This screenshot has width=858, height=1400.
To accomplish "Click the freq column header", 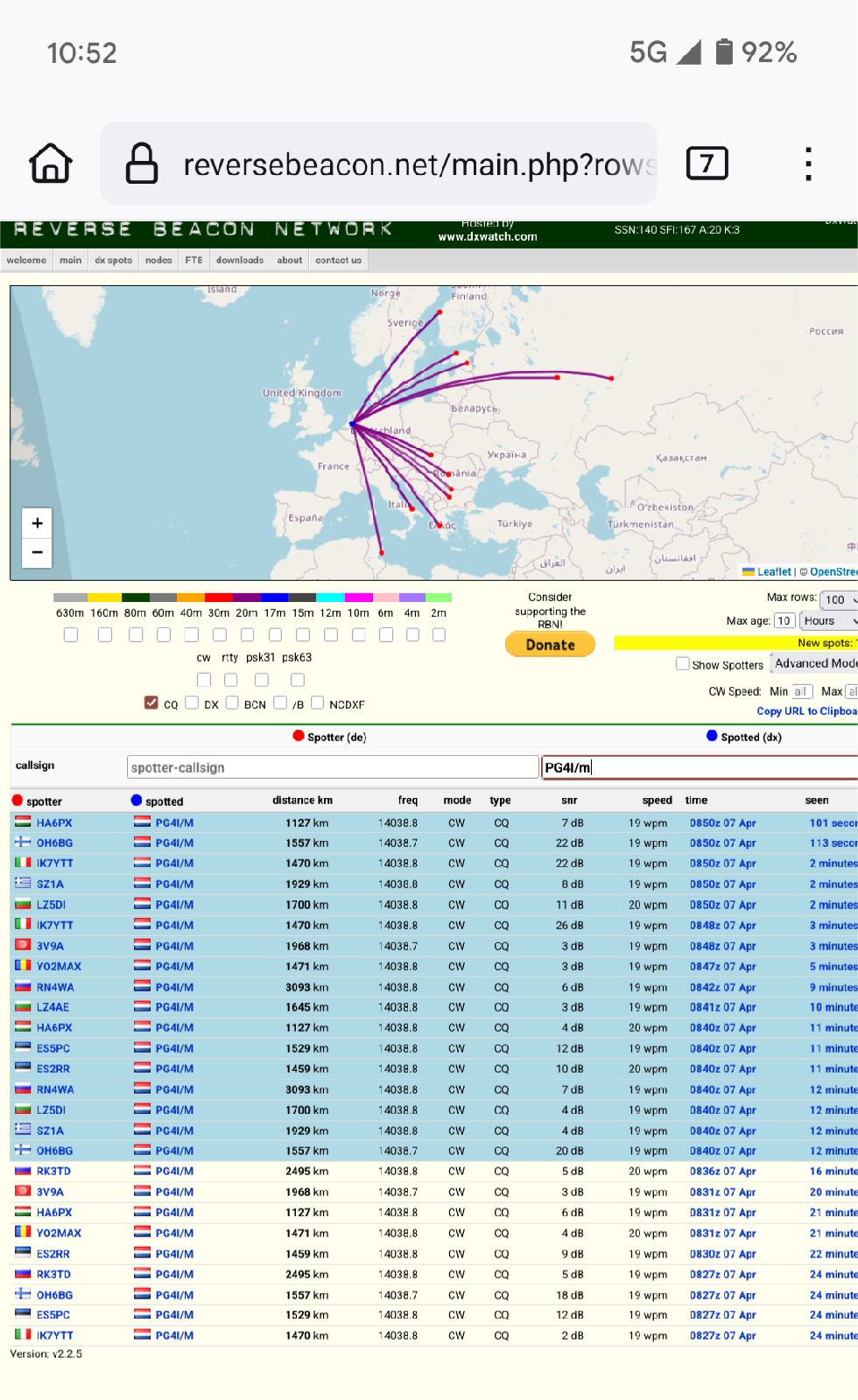I will coord(408,800).
